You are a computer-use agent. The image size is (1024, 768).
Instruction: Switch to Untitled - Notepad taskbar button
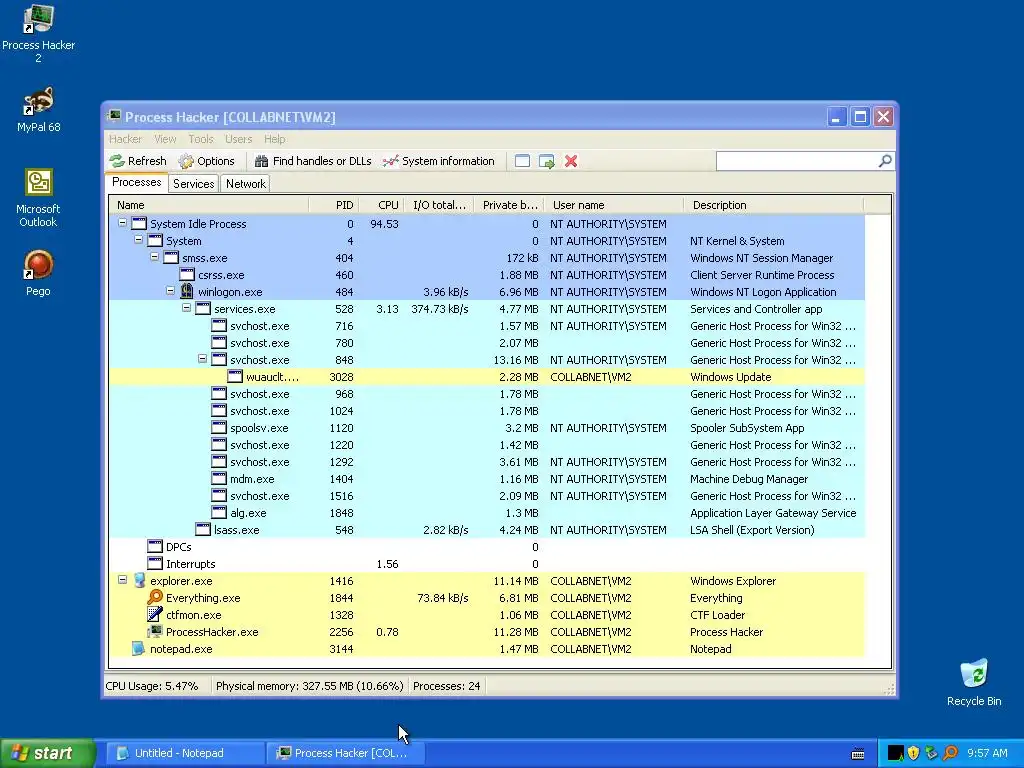[185, 753]
